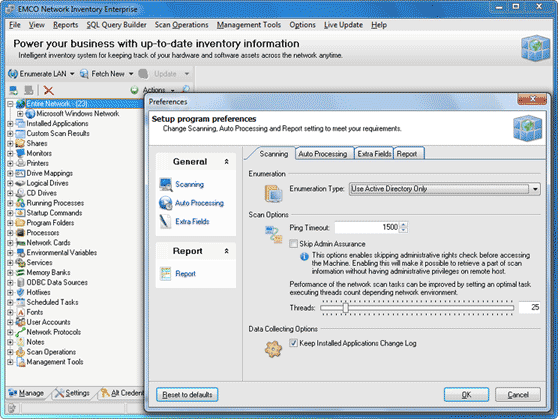Click the Enumerate LAN toolbar icon
The height and width of the screenshot is (419, 558).
[x=13, y=74]
